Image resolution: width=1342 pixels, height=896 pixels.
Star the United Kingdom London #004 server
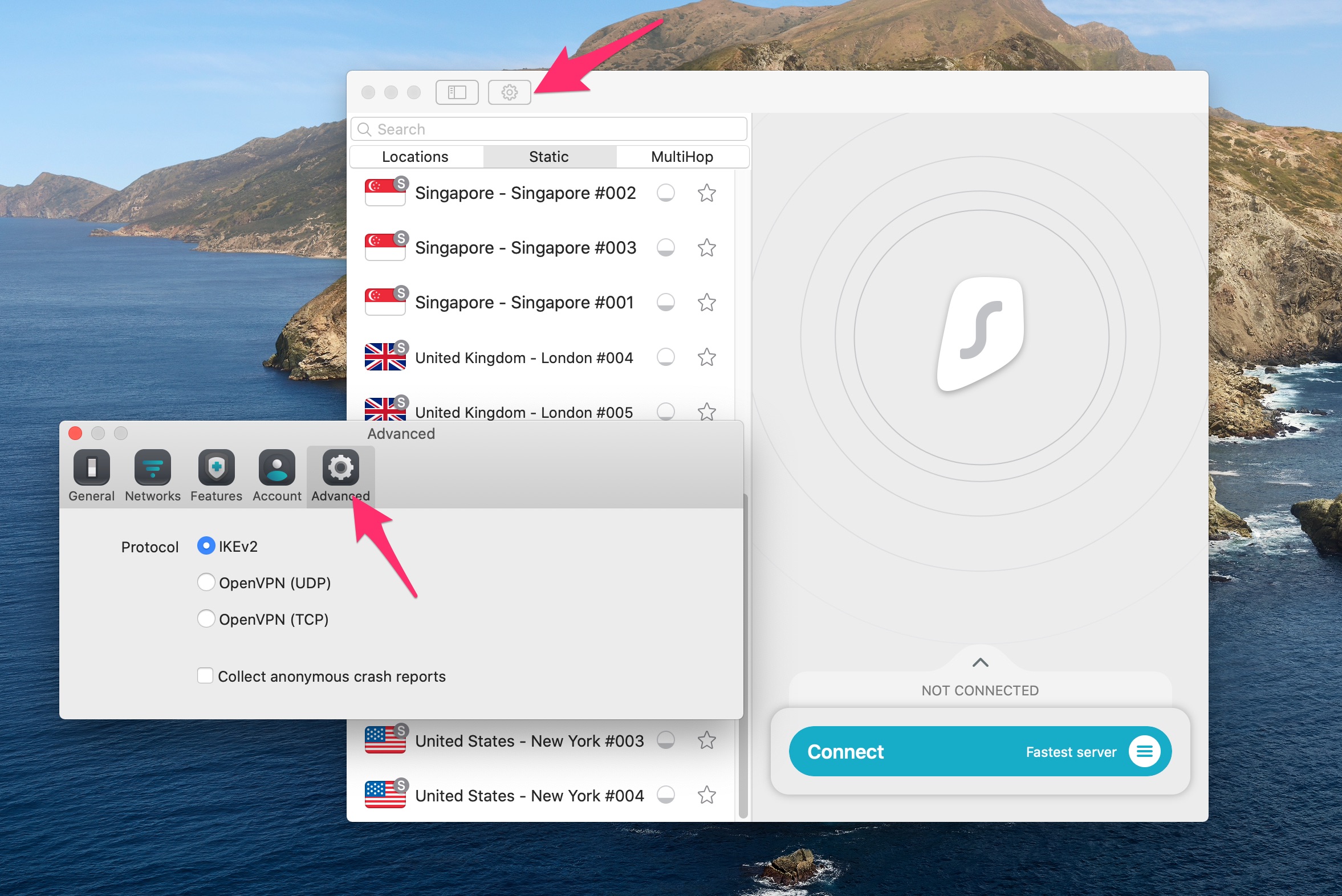706,357
